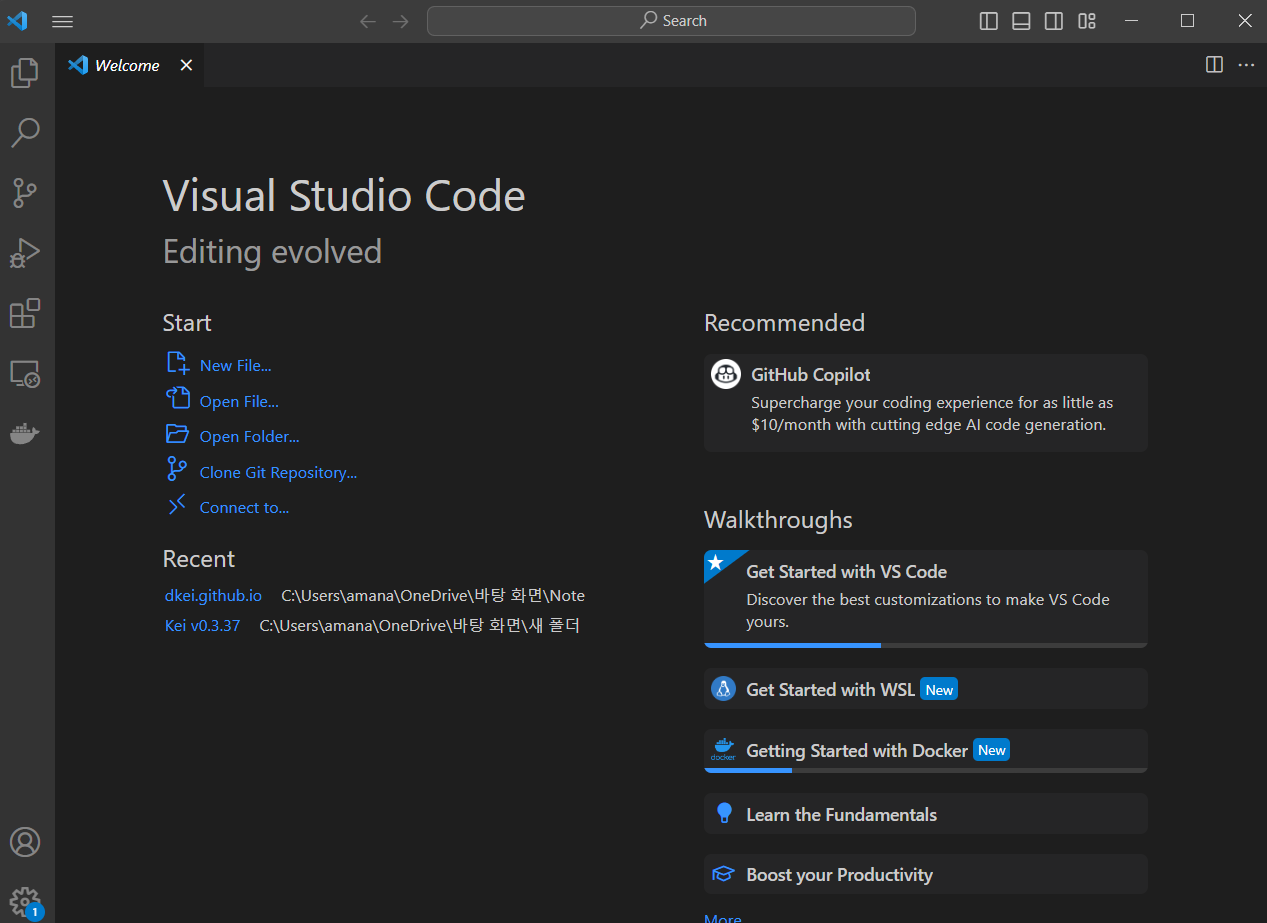Click the Open File icon

point(177,398)
